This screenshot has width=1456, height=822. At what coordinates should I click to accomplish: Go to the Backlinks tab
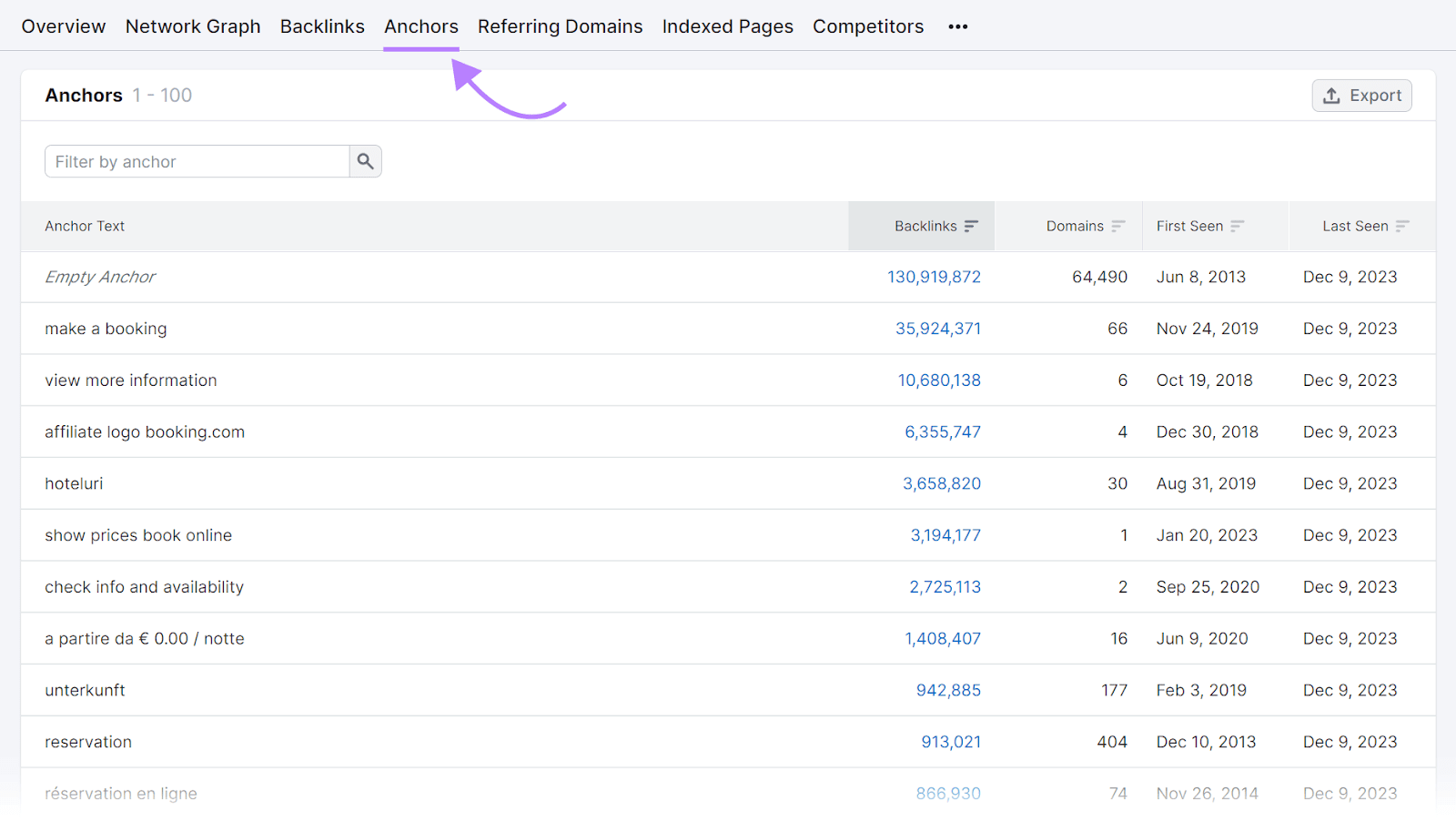pos(322,26)
